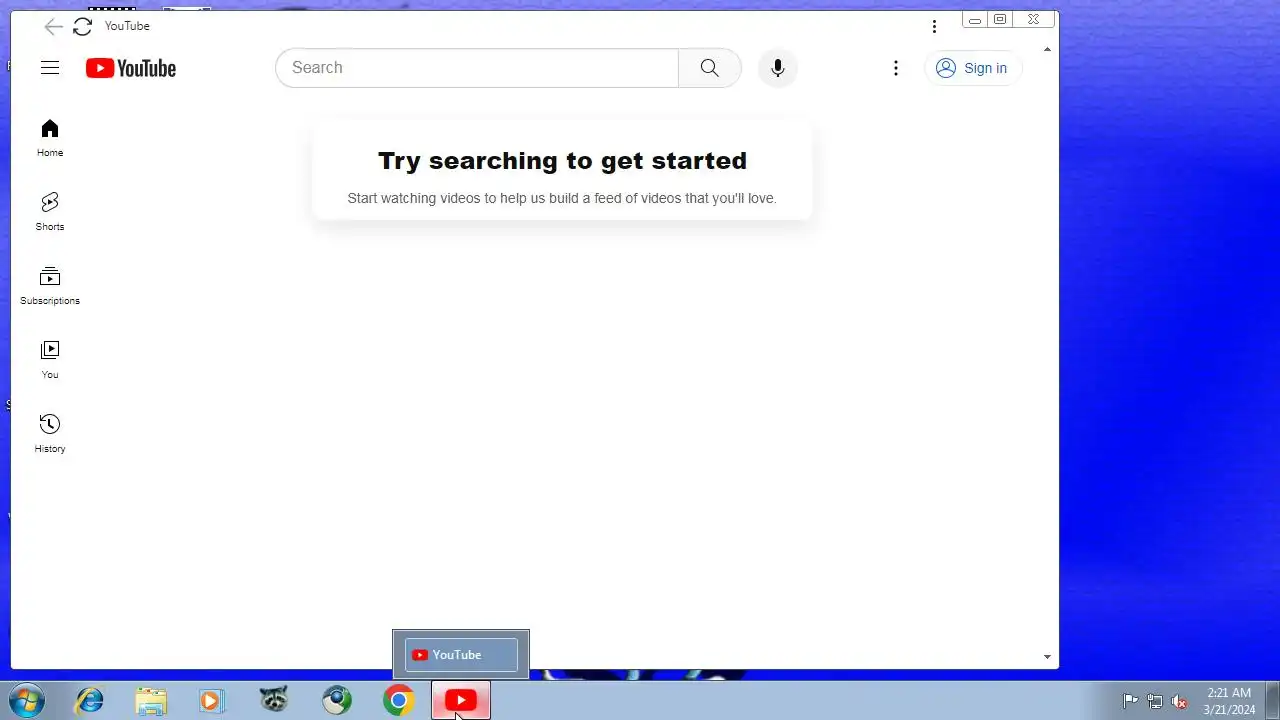
Task: Close the YouTube window
Action: [x=1034, y=20]
